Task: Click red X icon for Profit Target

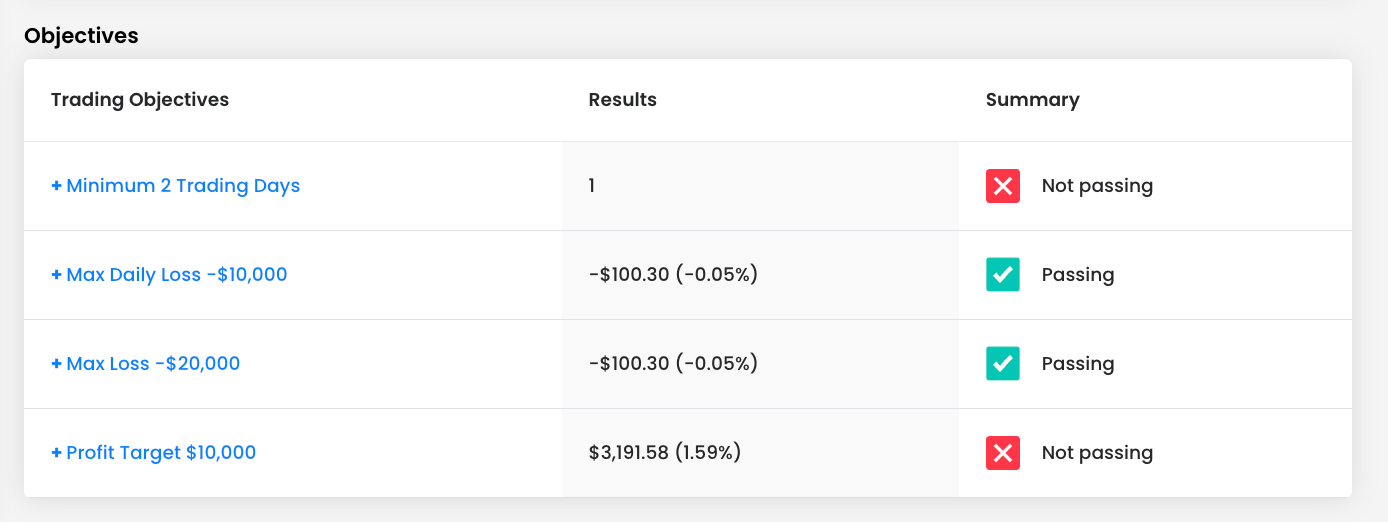Action: pyautogui.click(x=1002, y=453)
